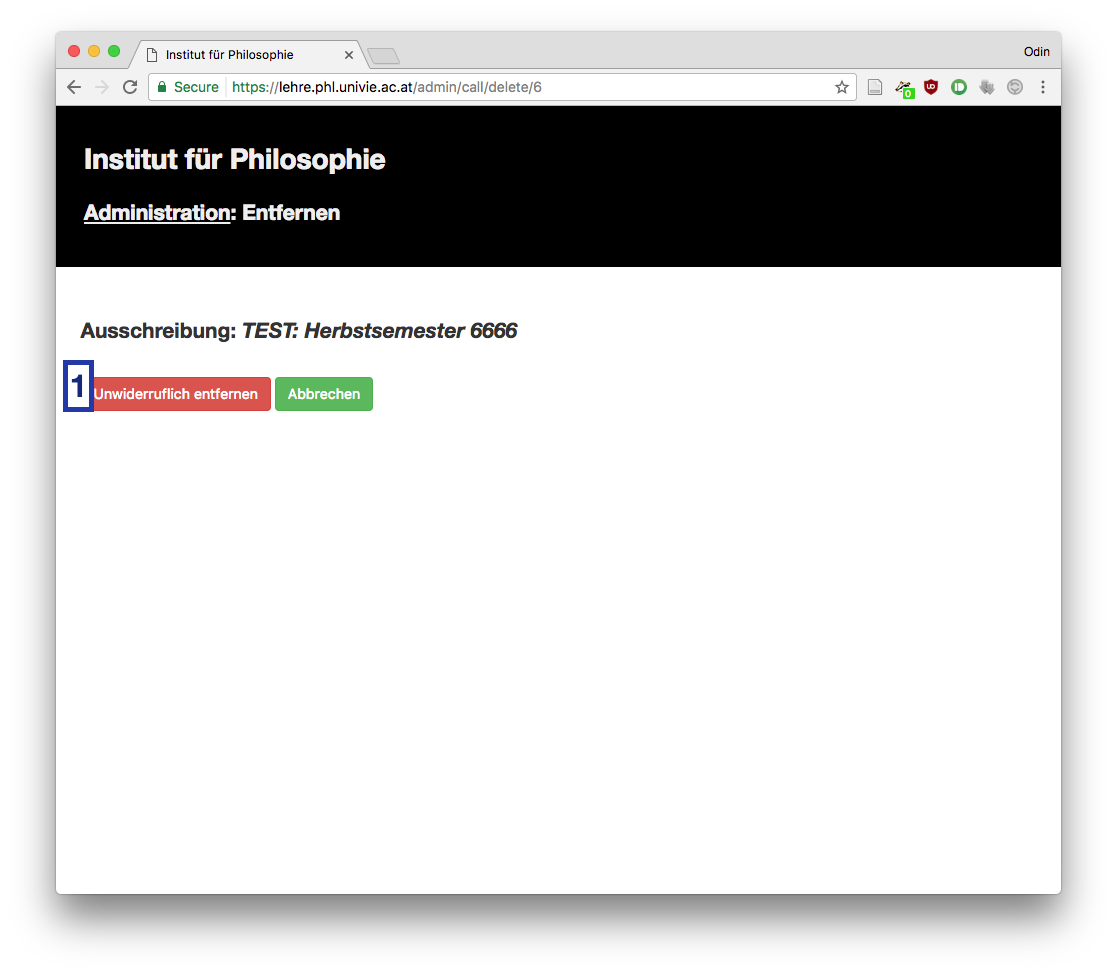This screenshot has height=974, width=1117.
Task: Cancel deletion with the Abbrechen button
Action: click(x=324, y=394)
